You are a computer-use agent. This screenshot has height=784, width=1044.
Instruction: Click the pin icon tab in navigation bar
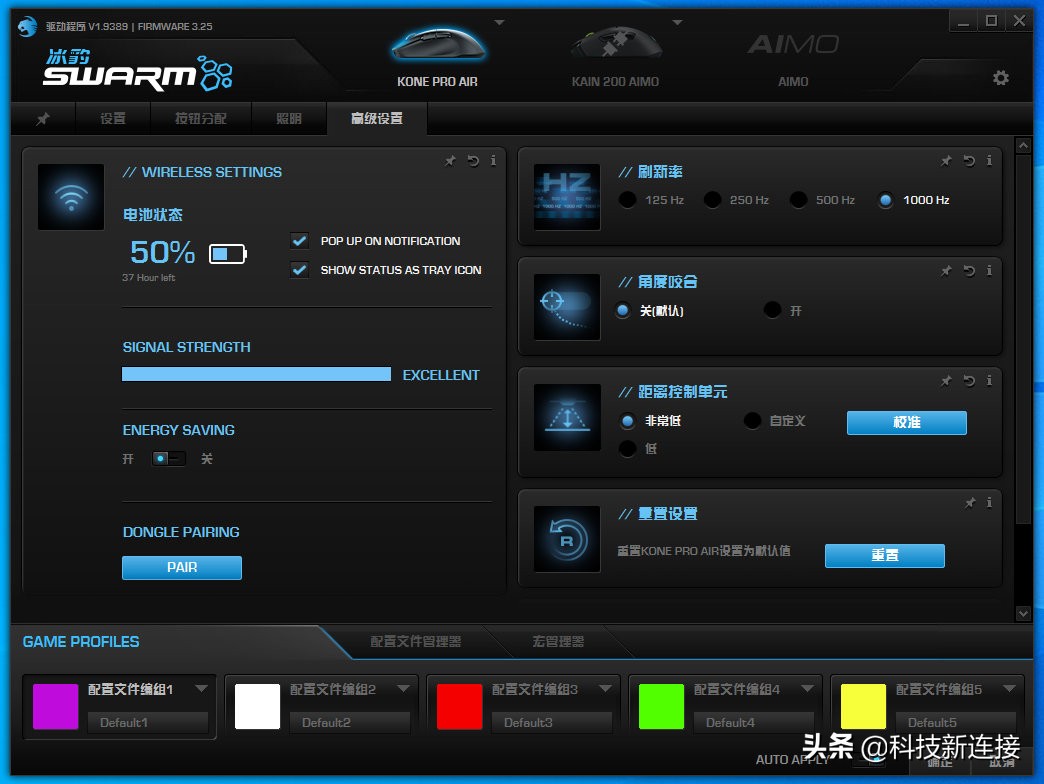tap(43, 118)
